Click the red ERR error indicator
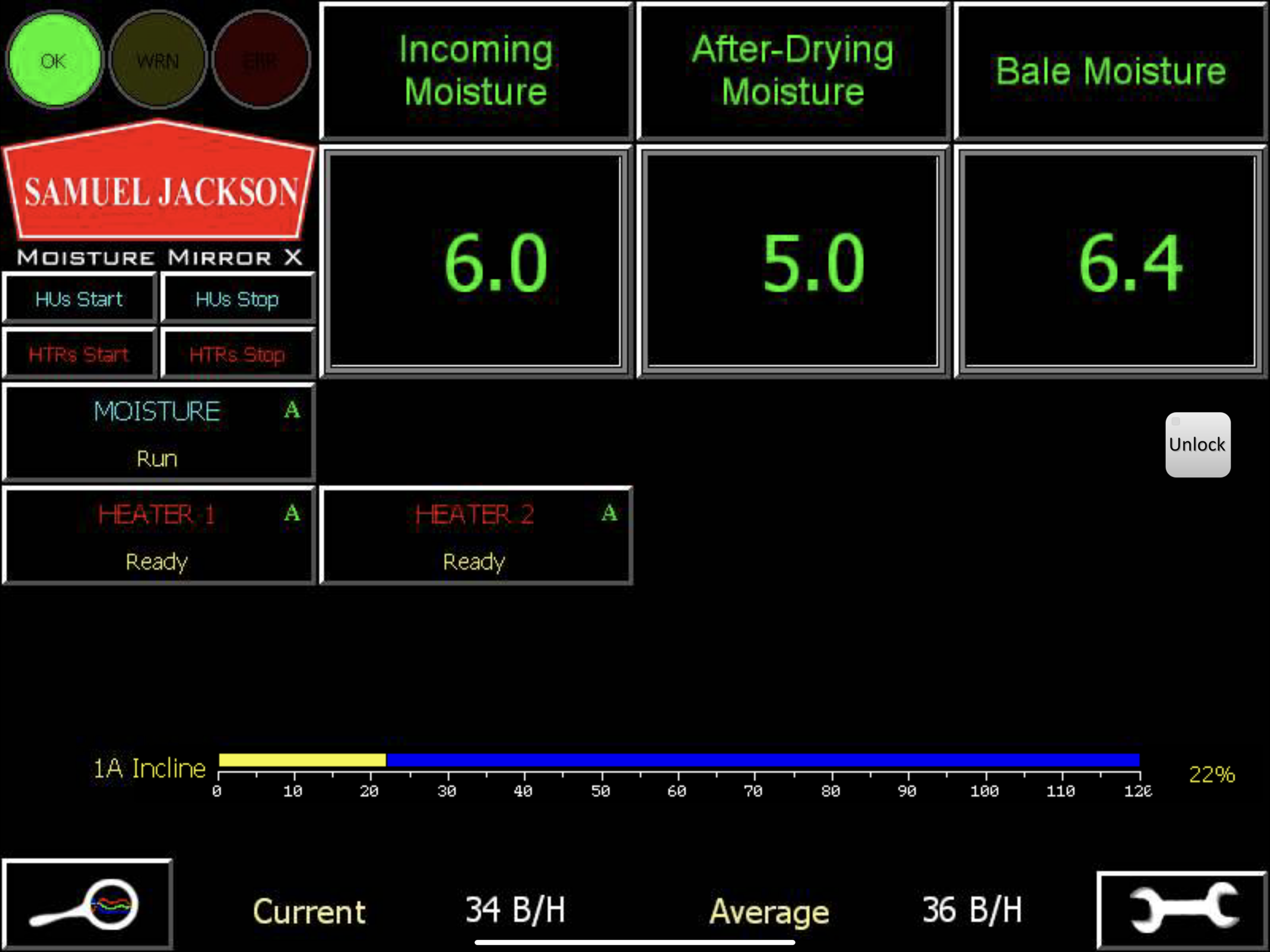Image resolution: width=1270 pixels, height=952 pixels. (x=261, y=60)
